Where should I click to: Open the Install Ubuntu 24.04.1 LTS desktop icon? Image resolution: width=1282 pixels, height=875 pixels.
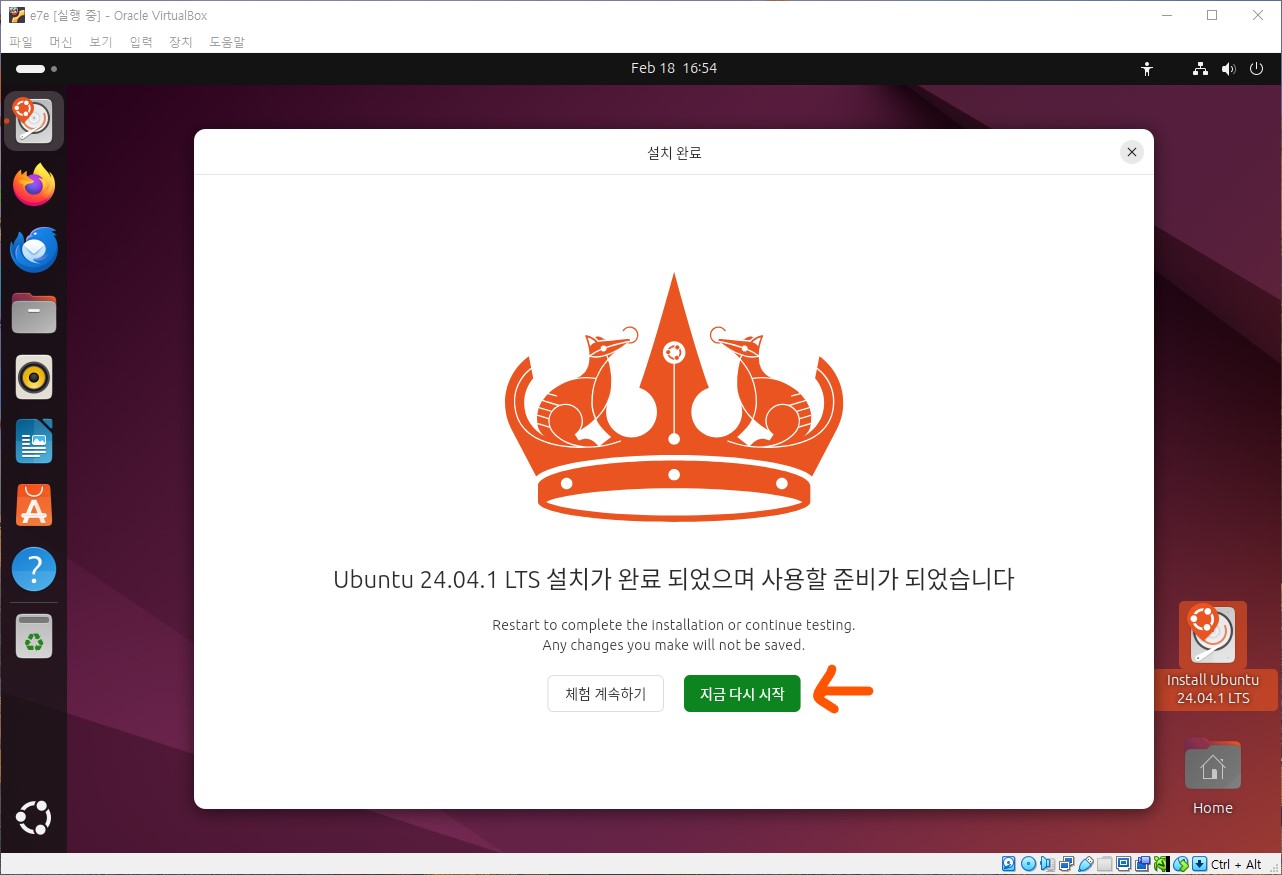[1212, 655]
